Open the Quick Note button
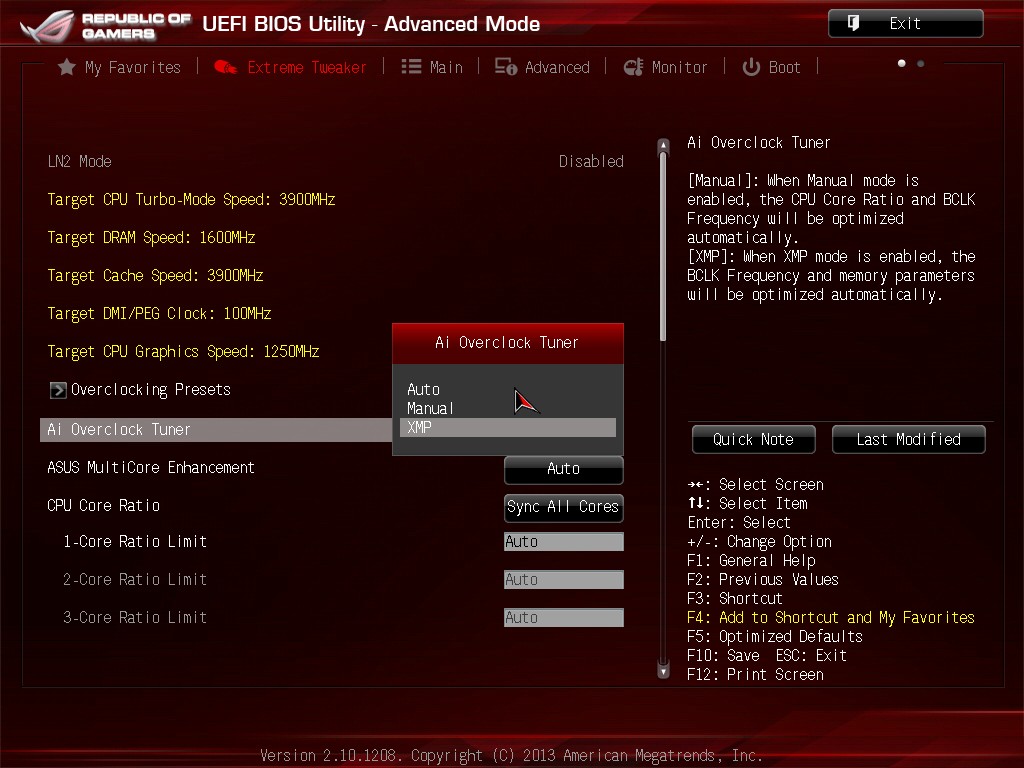This screenshot has height=768, width=1024. point(752,439)
